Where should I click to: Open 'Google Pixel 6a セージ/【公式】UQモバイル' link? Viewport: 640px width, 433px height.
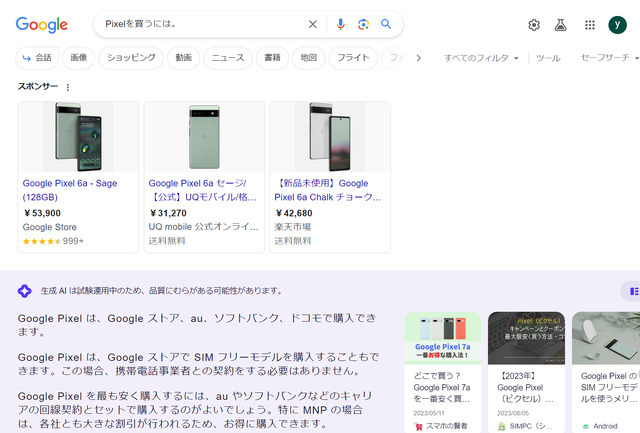[202, 190]
